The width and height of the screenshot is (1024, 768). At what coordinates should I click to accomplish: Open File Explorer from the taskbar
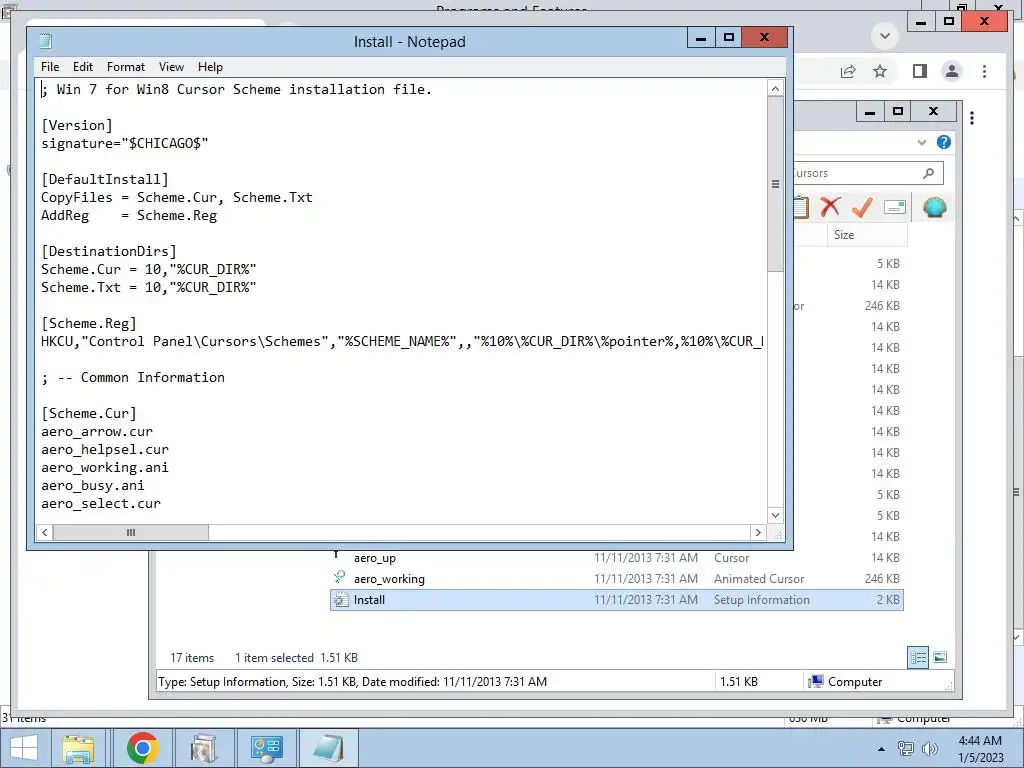pos(78,748)
